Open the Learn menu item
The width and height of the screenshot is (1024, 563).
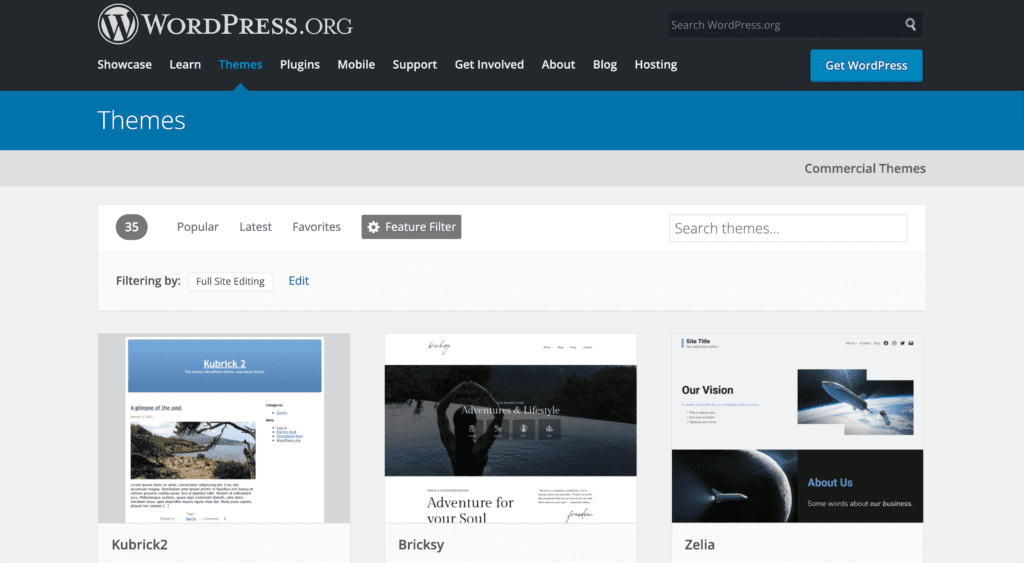tap(185, 65)
